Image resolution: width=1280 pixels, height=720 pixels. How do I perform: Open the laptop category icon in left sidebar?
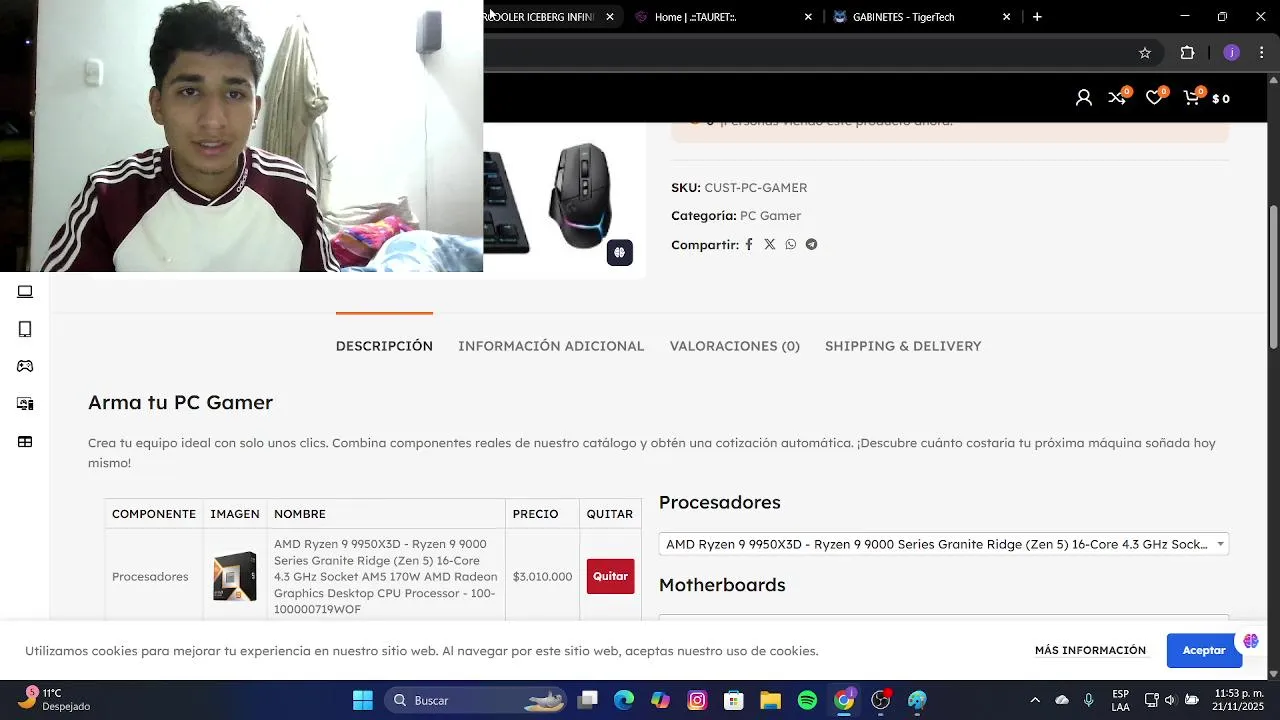tap(25, 292)
